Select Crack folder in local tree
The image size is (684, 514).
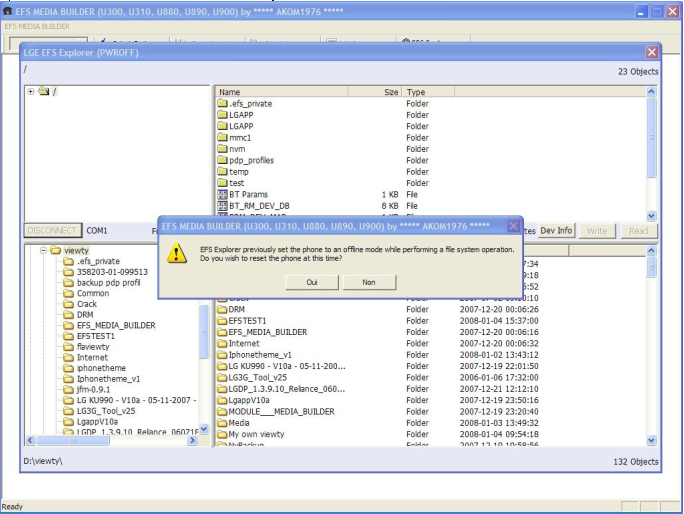pyautogui.click(x=87, y=304)
